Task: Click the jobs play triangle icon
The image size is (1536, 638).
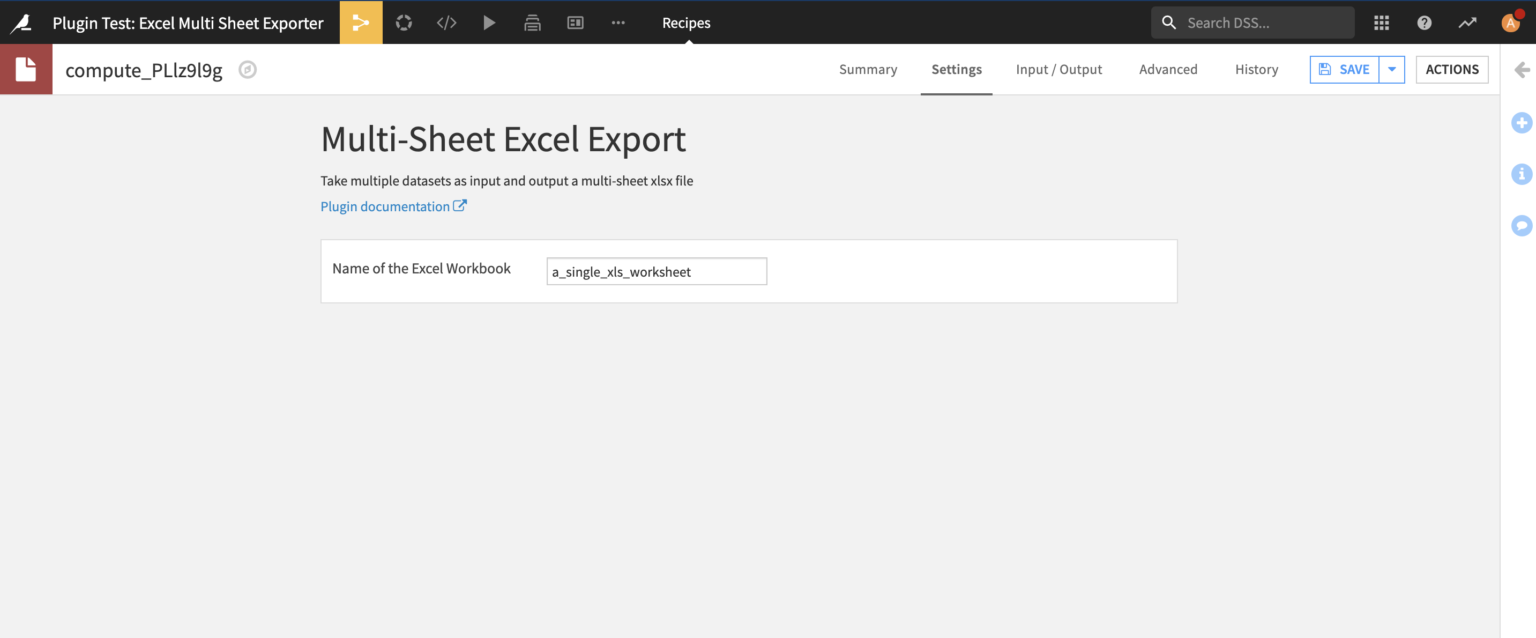Action: click(x=489, y=22)
